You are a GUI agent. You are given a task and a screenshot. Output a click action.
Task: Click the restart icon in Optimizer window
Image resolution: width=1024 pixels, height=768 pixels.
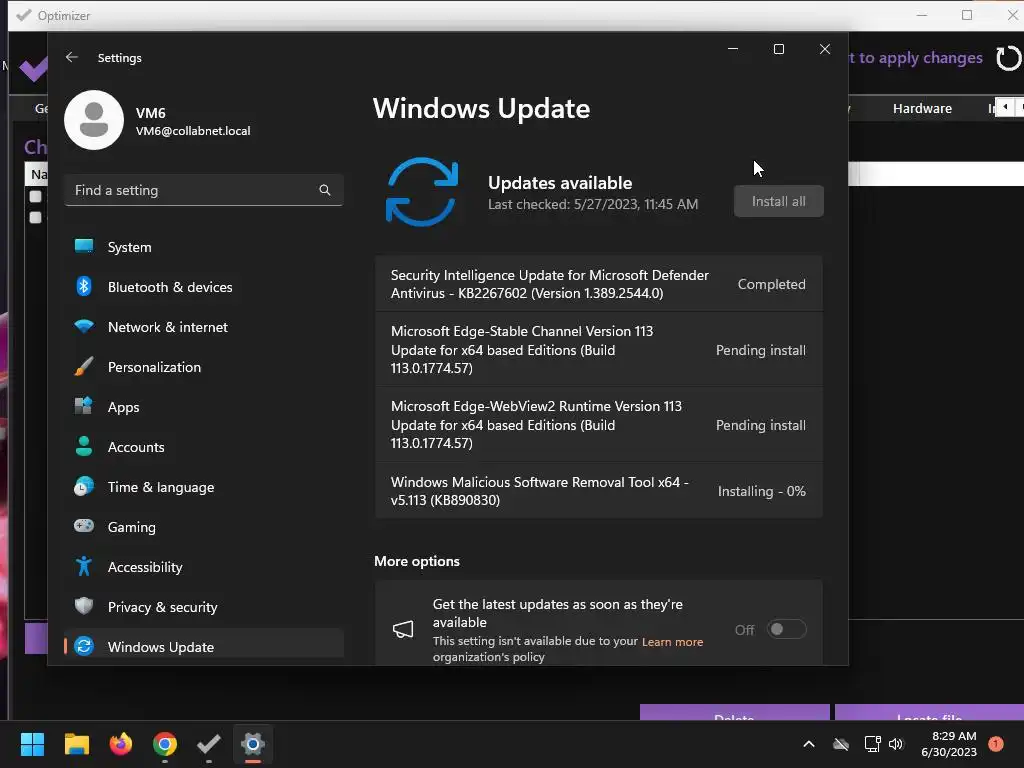tap(1008, 58)
